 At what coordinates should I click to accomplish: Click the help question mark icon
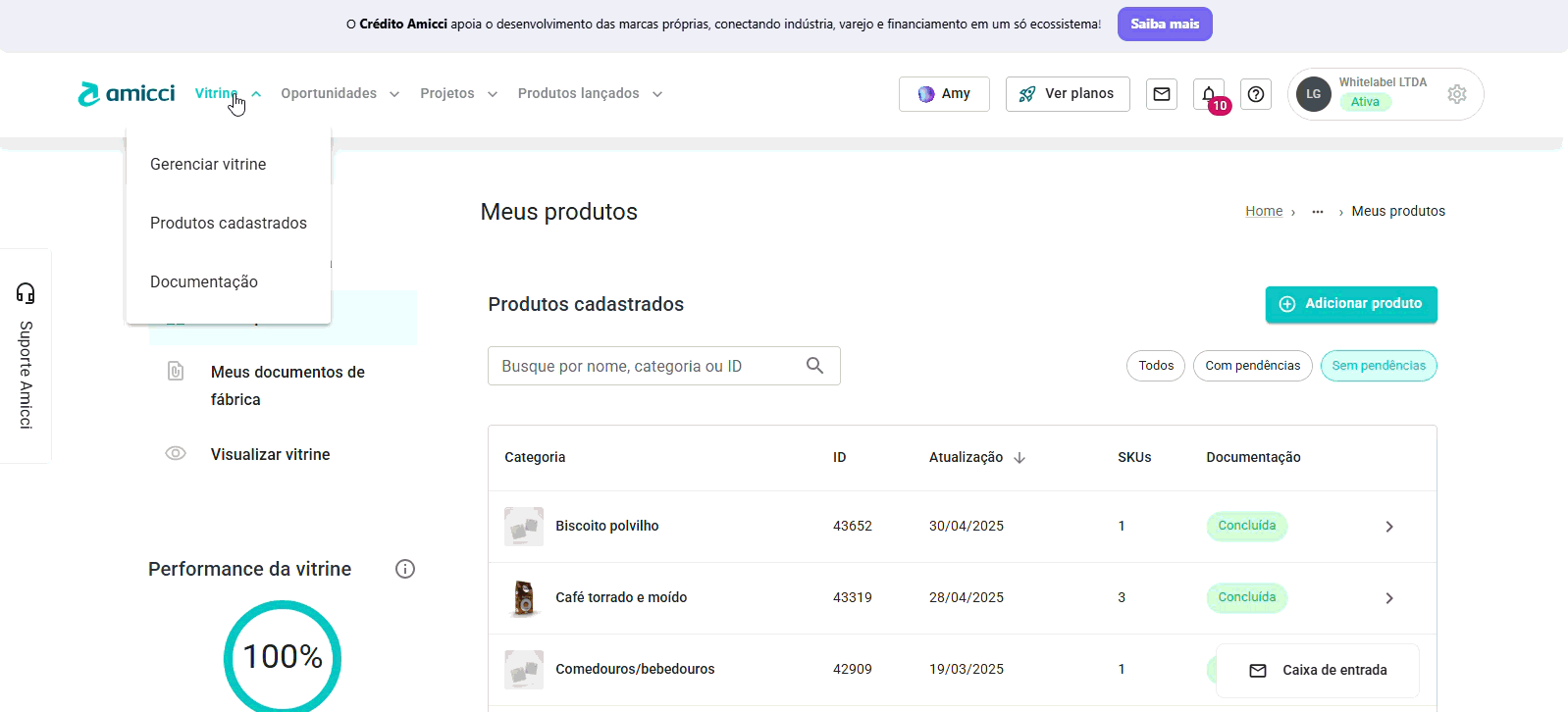[1256, 94]
